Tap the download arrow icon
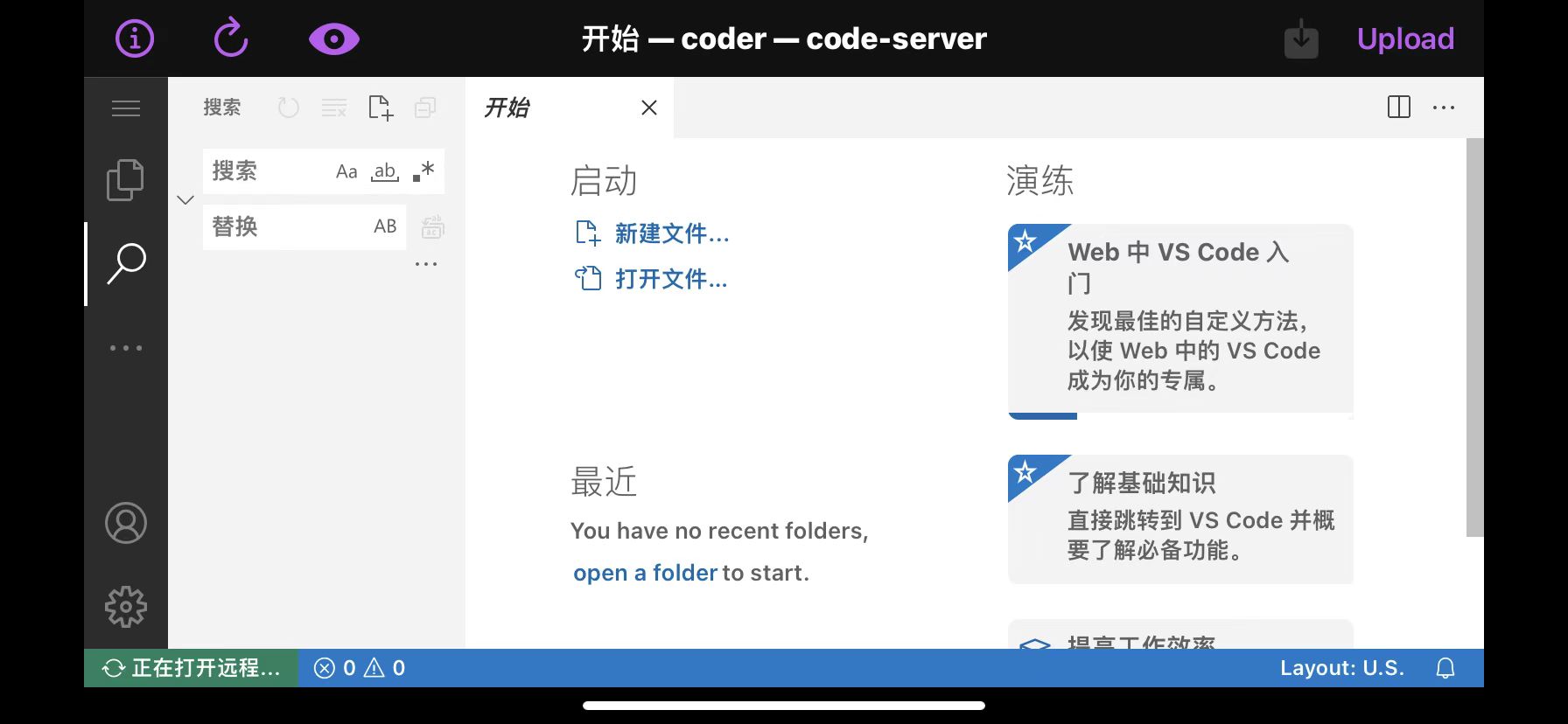The image size is (1568, 724). coord(1301,38)
